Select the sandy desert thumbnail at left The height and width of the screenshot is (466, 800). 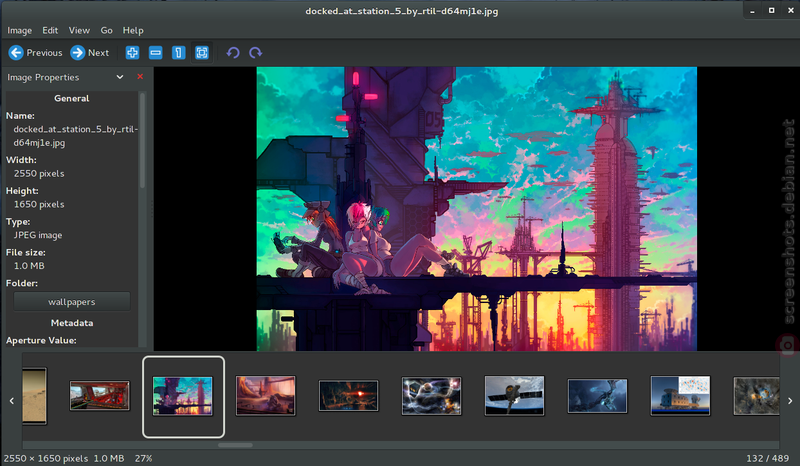coord(35,396)
